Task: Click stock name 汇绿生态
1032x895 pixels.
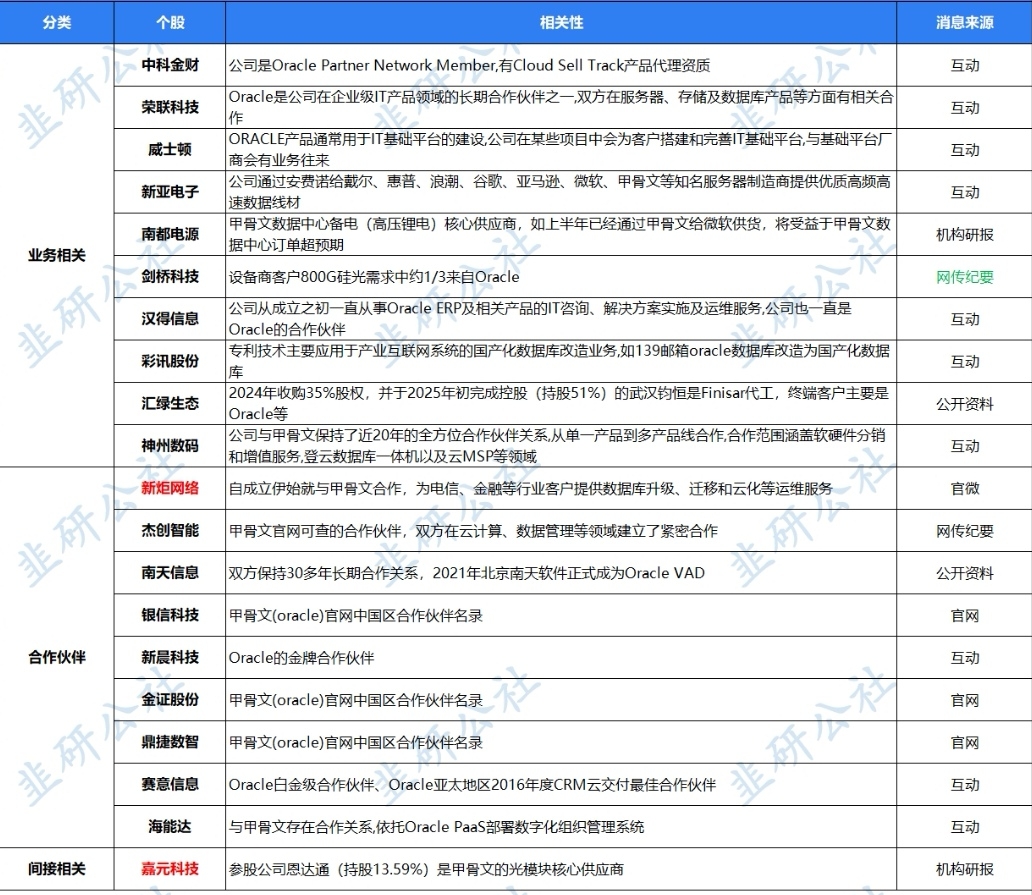Action: 170,403
